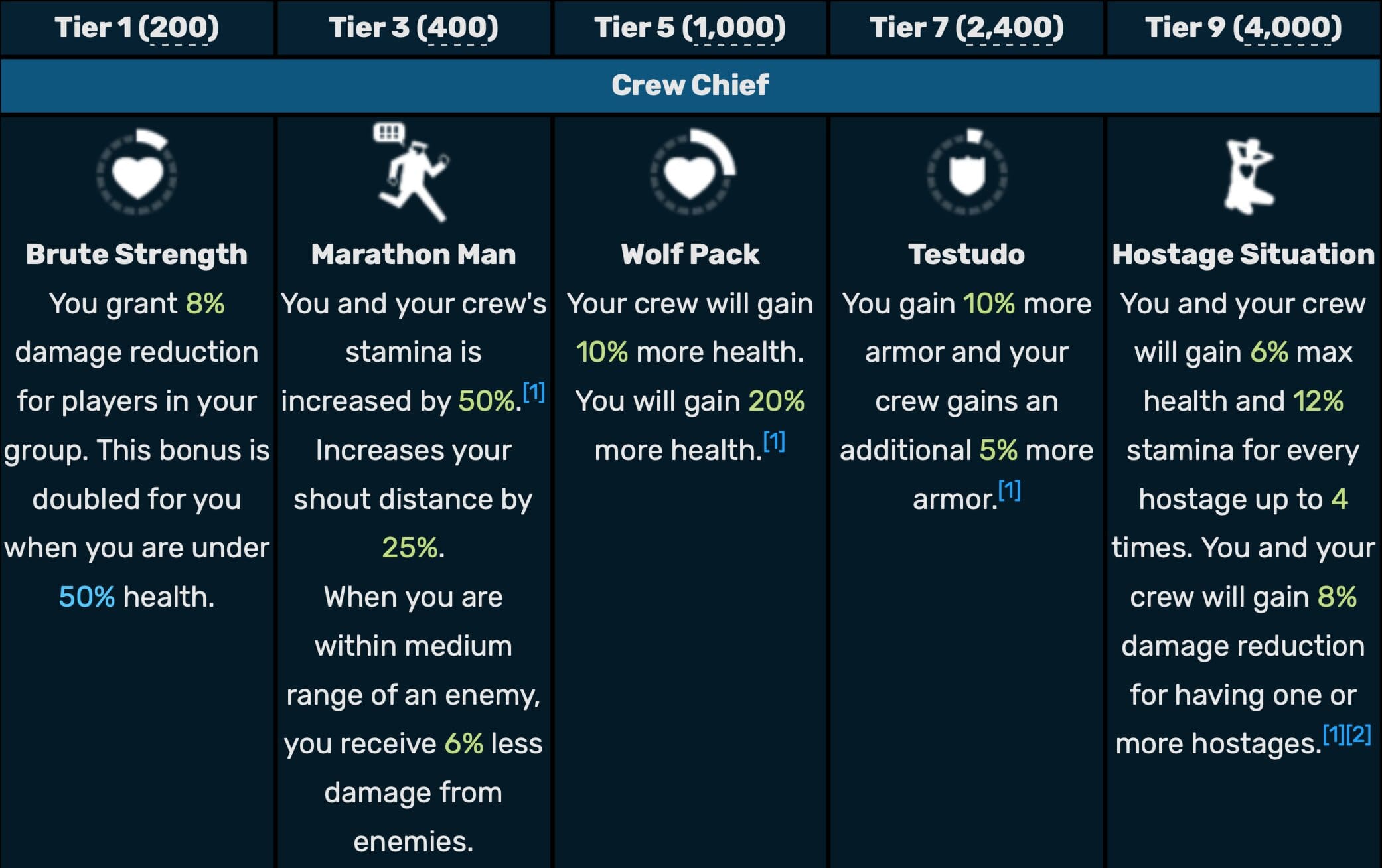The height and width of the screenshot is (868, 1382).
Task: Click the Brute Strength title
Action: pyautogui.click(x=137, y=254)
